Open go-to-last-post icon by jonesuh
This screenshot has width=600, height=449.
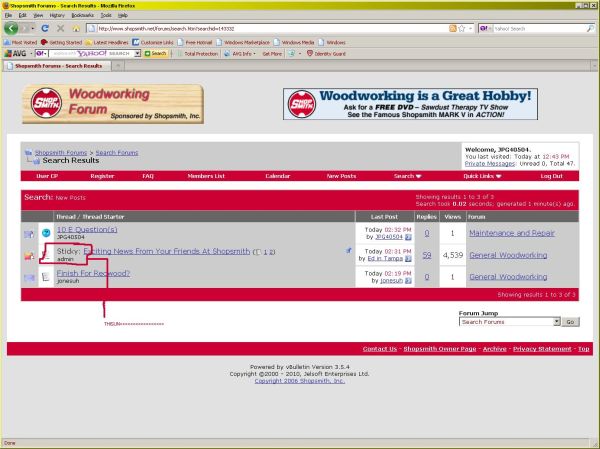[x=408, y=281]
